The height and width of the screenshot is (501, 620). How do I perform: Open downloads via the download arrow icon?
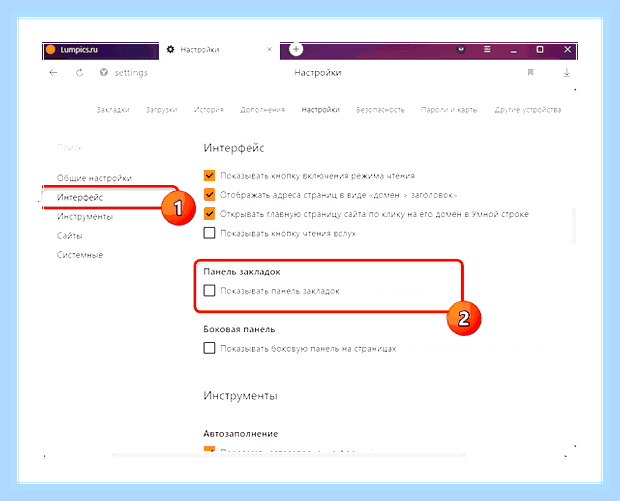(x=567, y=72)
